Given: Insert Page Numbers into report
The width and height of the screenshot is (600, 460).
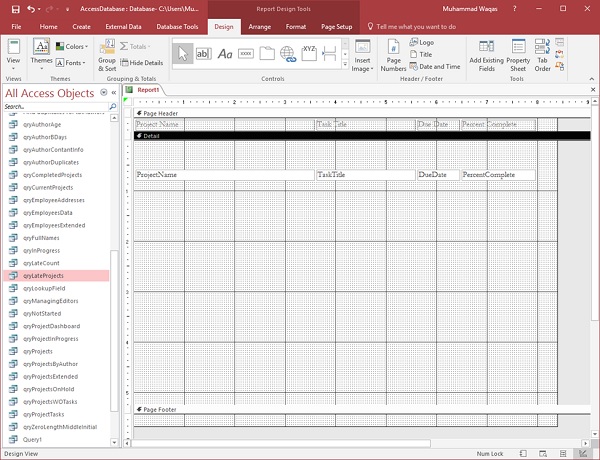Looking at the screenshot, I should click(393, 56).
